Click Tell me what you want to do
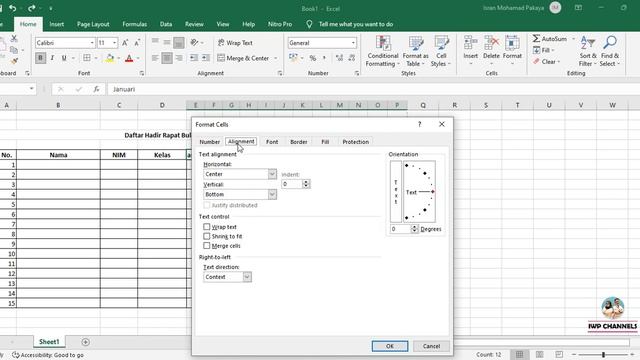Viewport: 640px width, 360px height. [356, 24]
